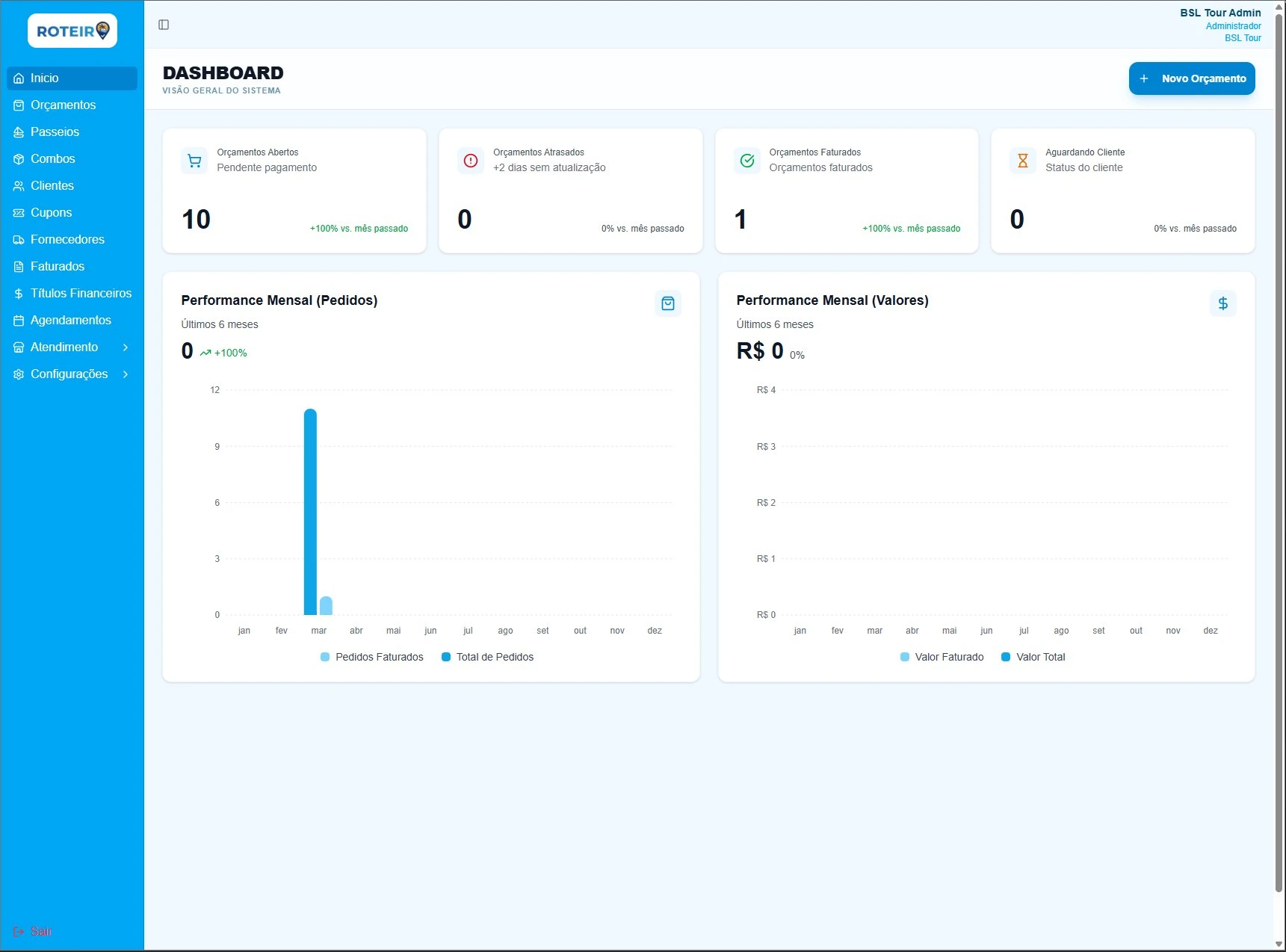Open the Administrador profile link
Viewport: 1286px width, 952px height.
click(1233, 25)
